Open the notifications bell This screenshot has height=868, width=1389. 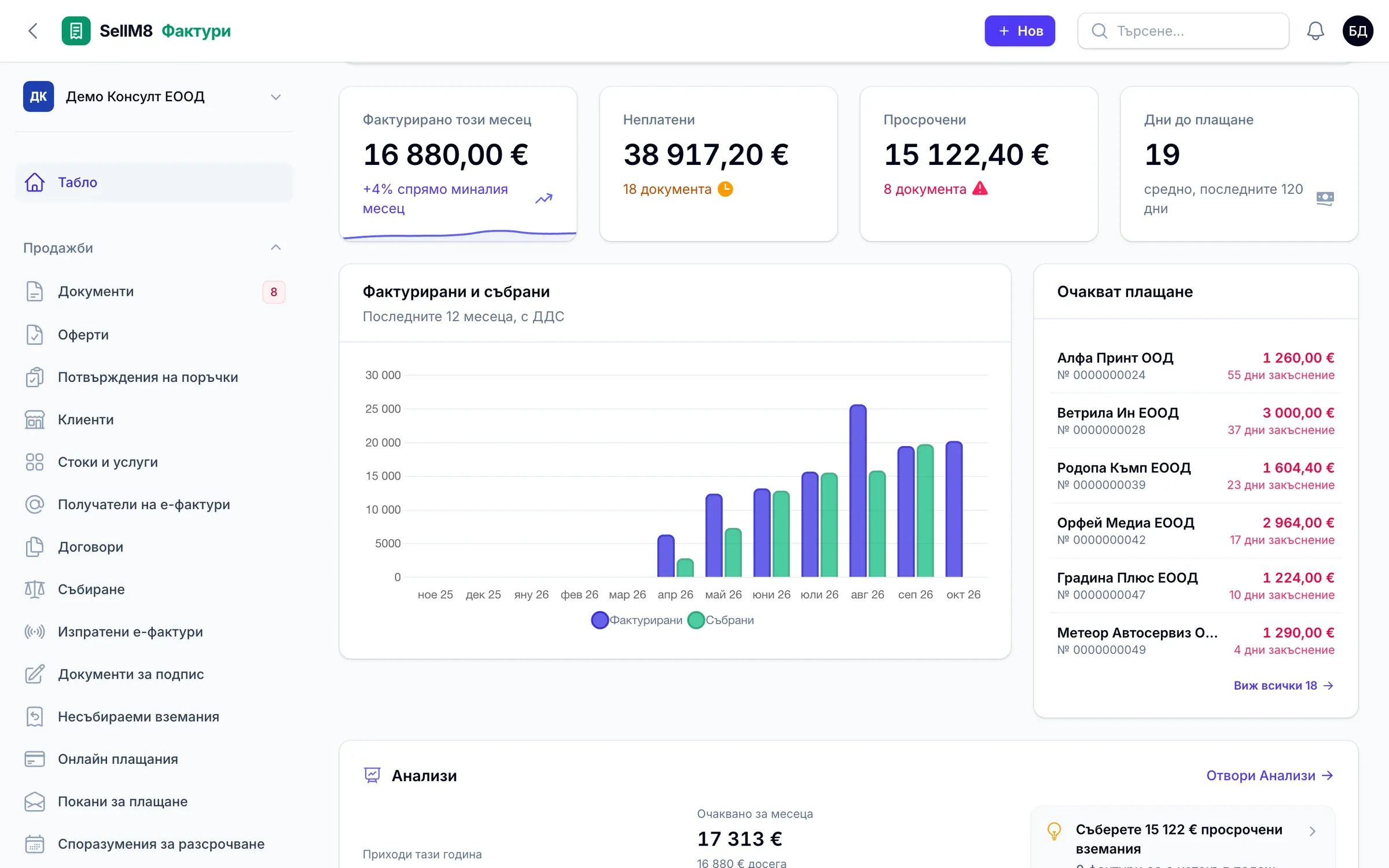pos(1315,31)
